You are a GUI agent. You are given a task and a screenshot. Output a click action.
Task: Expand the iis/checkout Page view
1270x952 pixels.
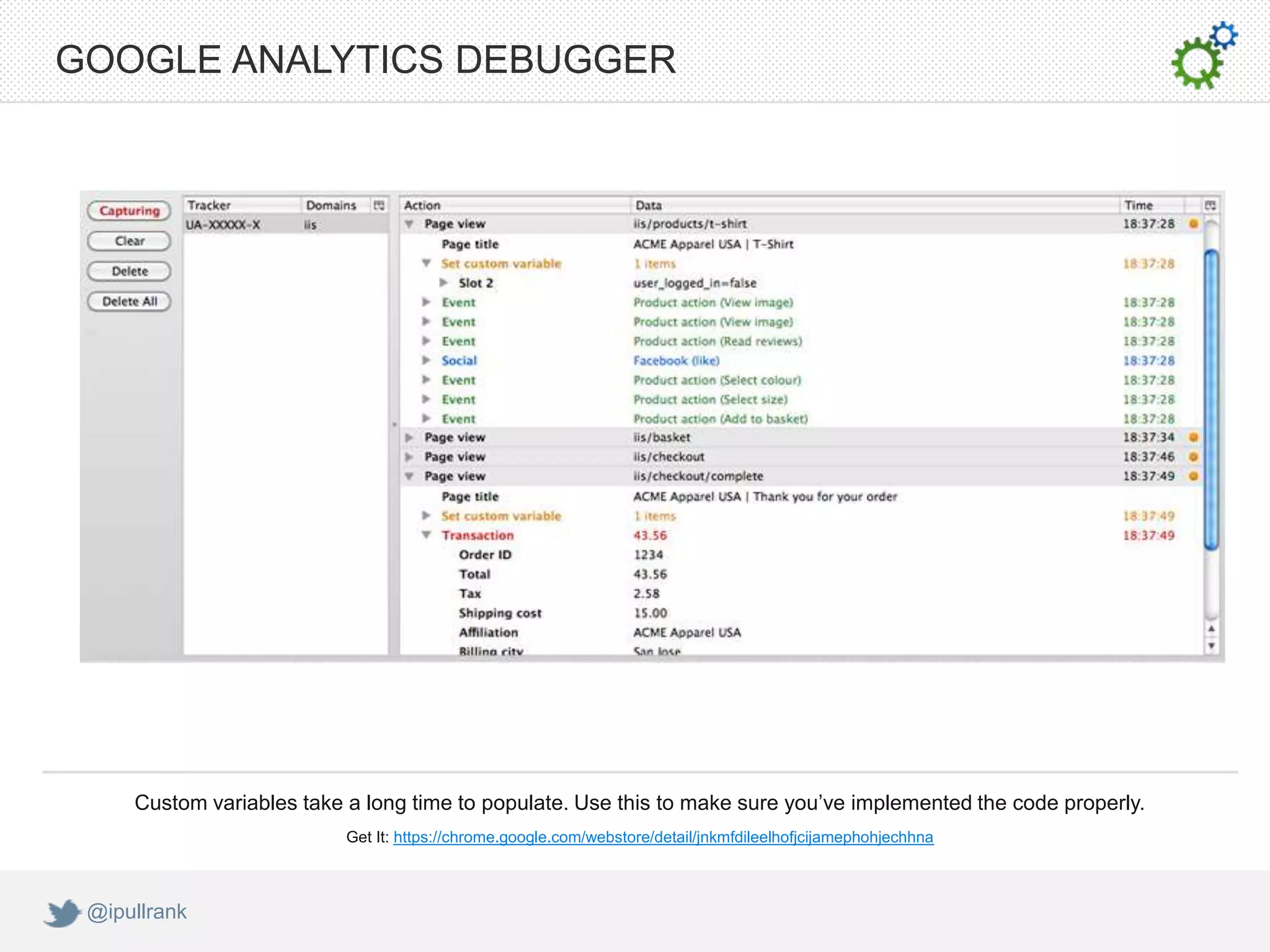pyautogui.click(x=409, y=457)
